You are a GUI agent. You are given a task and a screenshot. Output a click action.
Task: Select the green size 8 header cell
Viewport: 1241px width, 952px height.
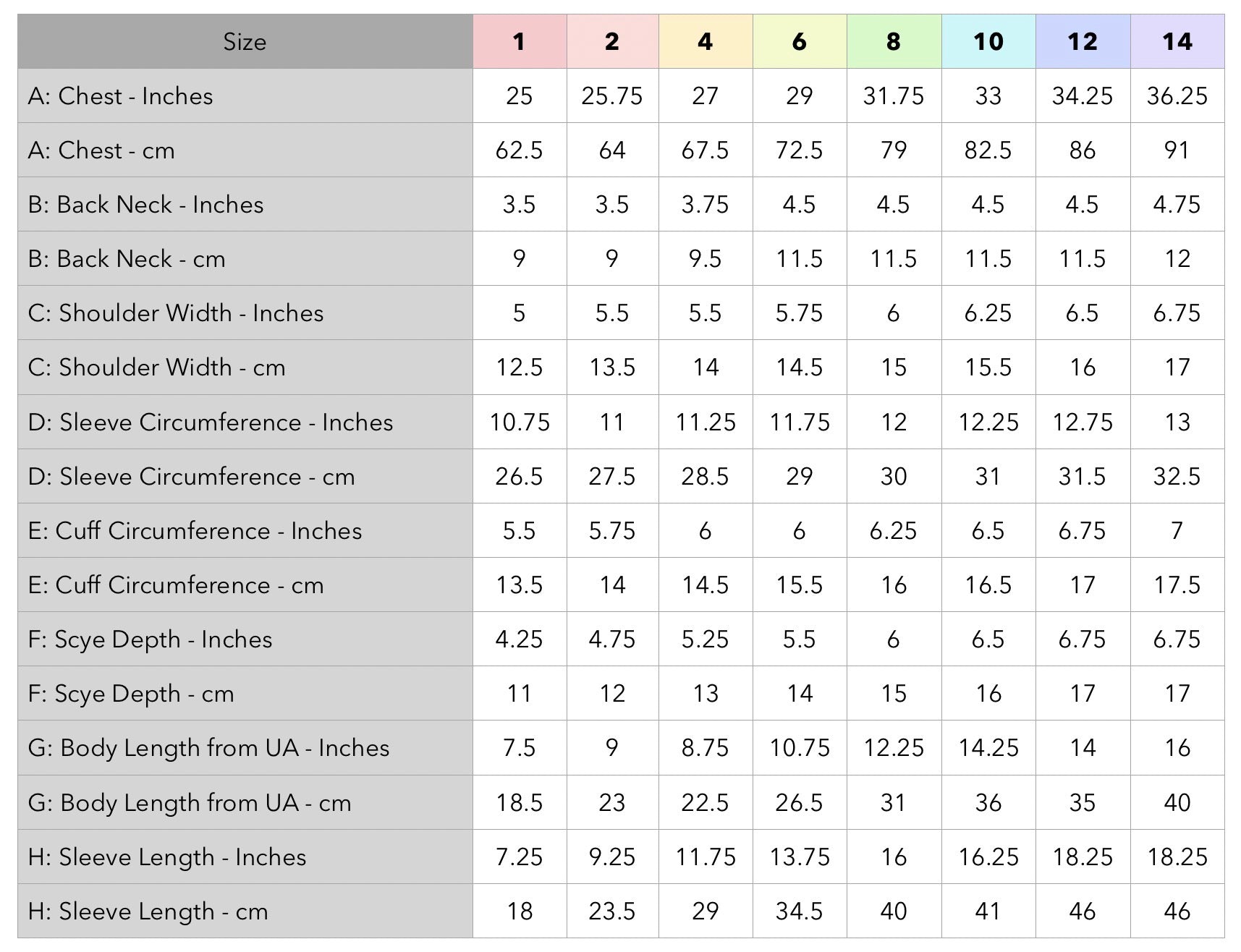(x=894, y=42)
